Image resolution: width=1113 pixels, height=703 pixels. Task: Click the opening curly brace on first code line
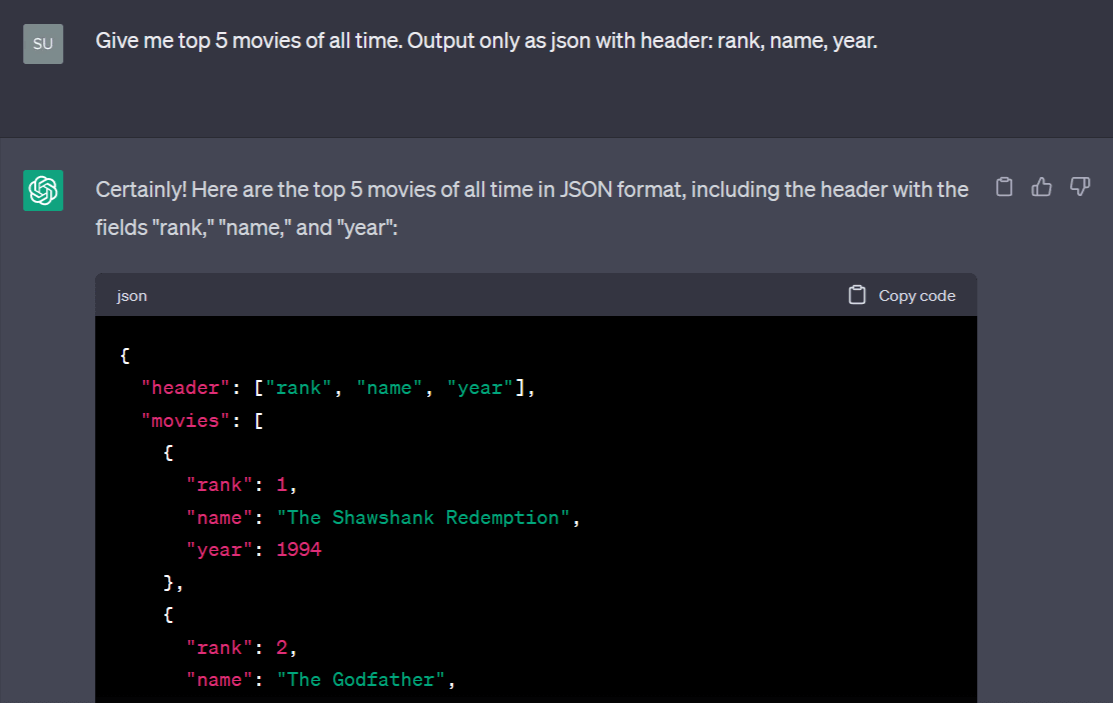pos(124,355)
